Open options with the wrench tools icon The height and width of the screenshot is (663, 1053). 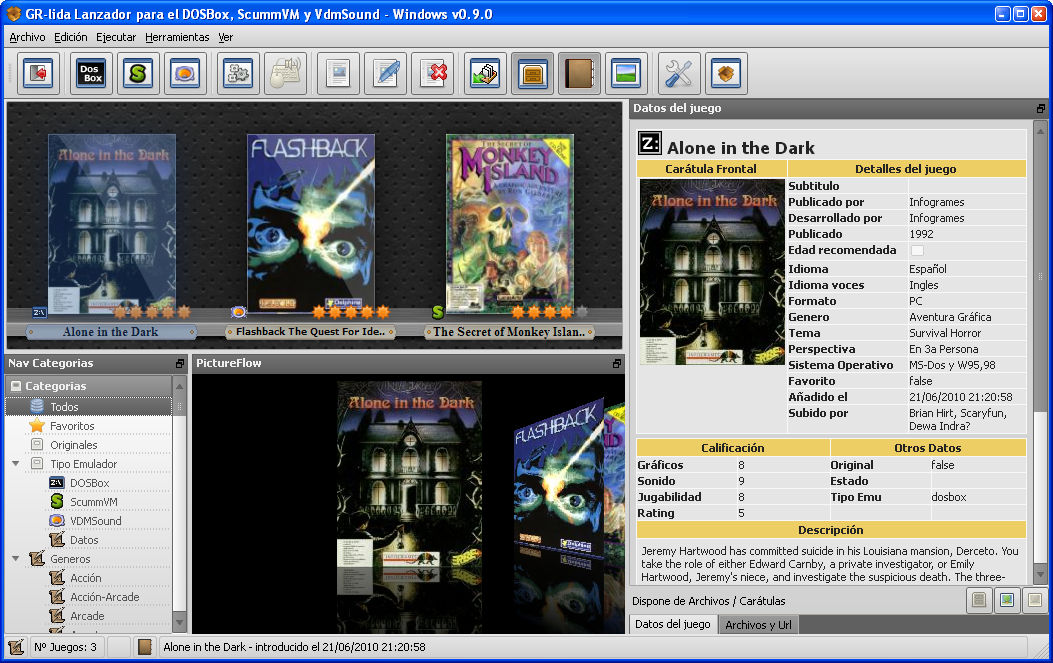679,73
